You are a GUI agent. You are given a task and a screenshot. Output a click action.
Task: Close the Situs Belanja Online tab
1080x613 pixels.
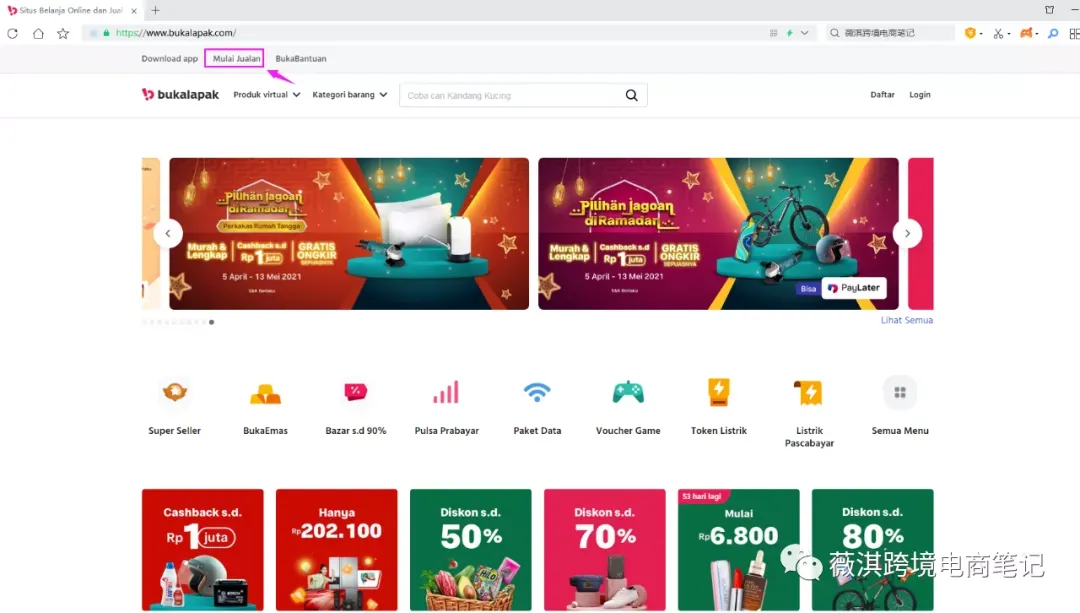134,10
